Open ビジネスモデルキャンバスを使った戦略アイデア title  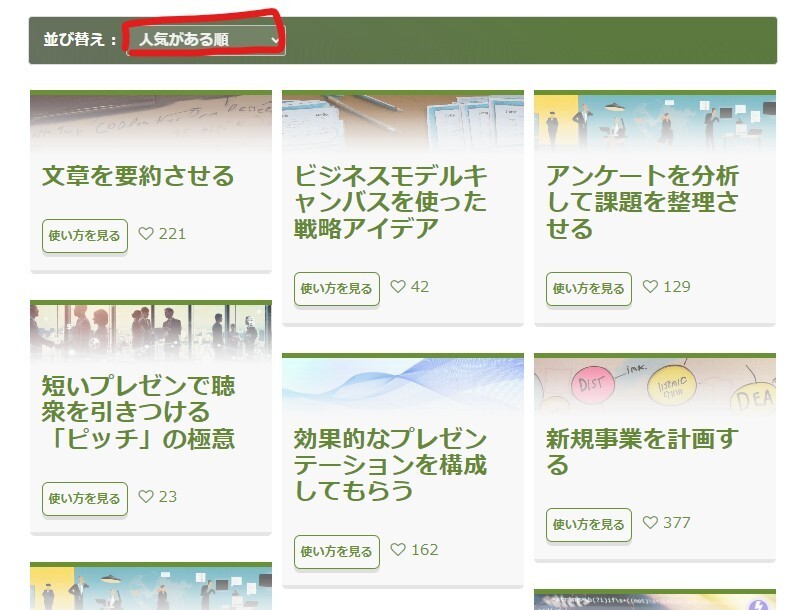click(x=390, y=202)
